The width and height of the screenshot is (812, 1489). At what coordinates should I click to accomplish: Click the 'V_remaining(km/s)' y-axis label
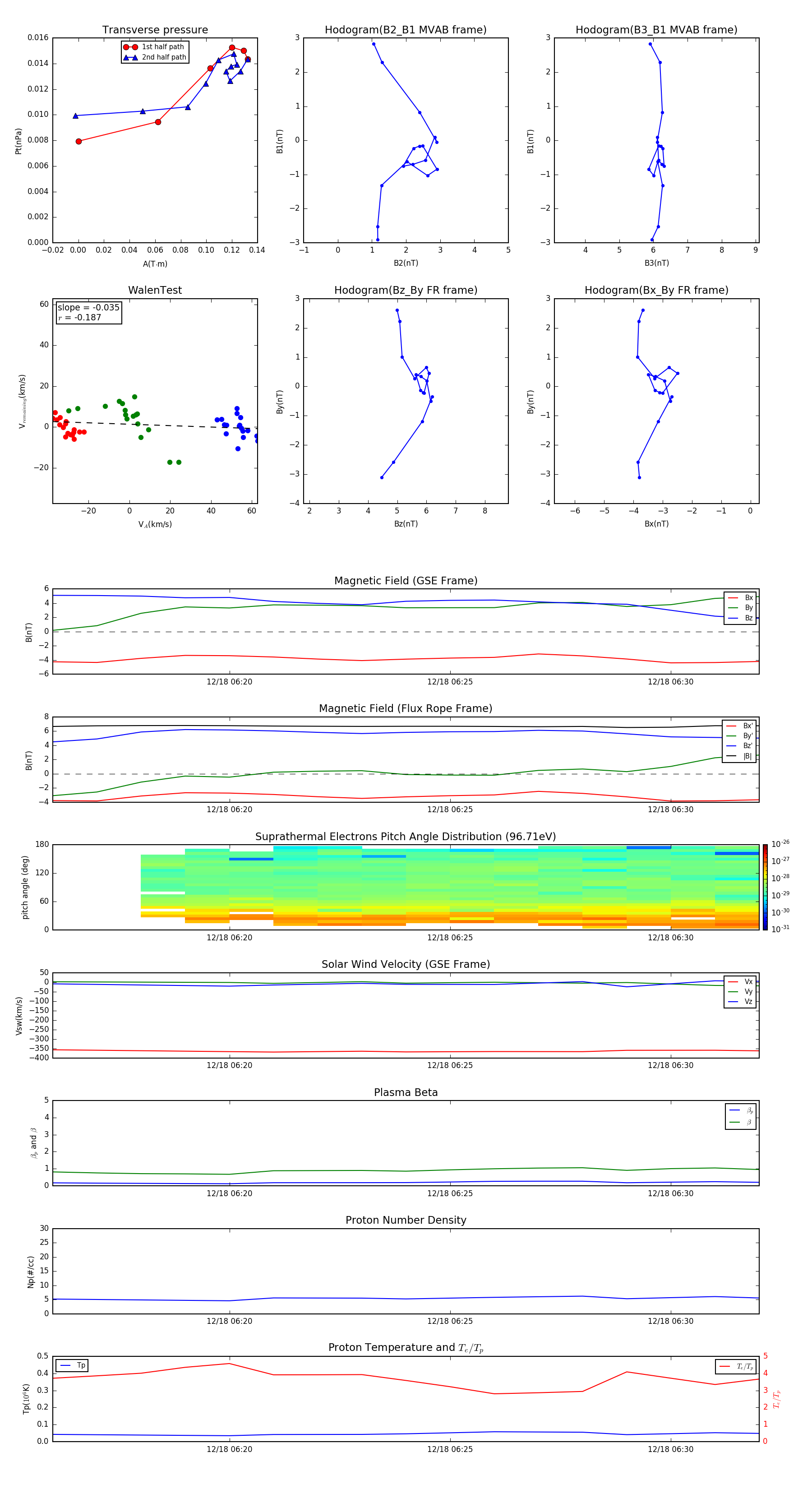tap(23, 401)
